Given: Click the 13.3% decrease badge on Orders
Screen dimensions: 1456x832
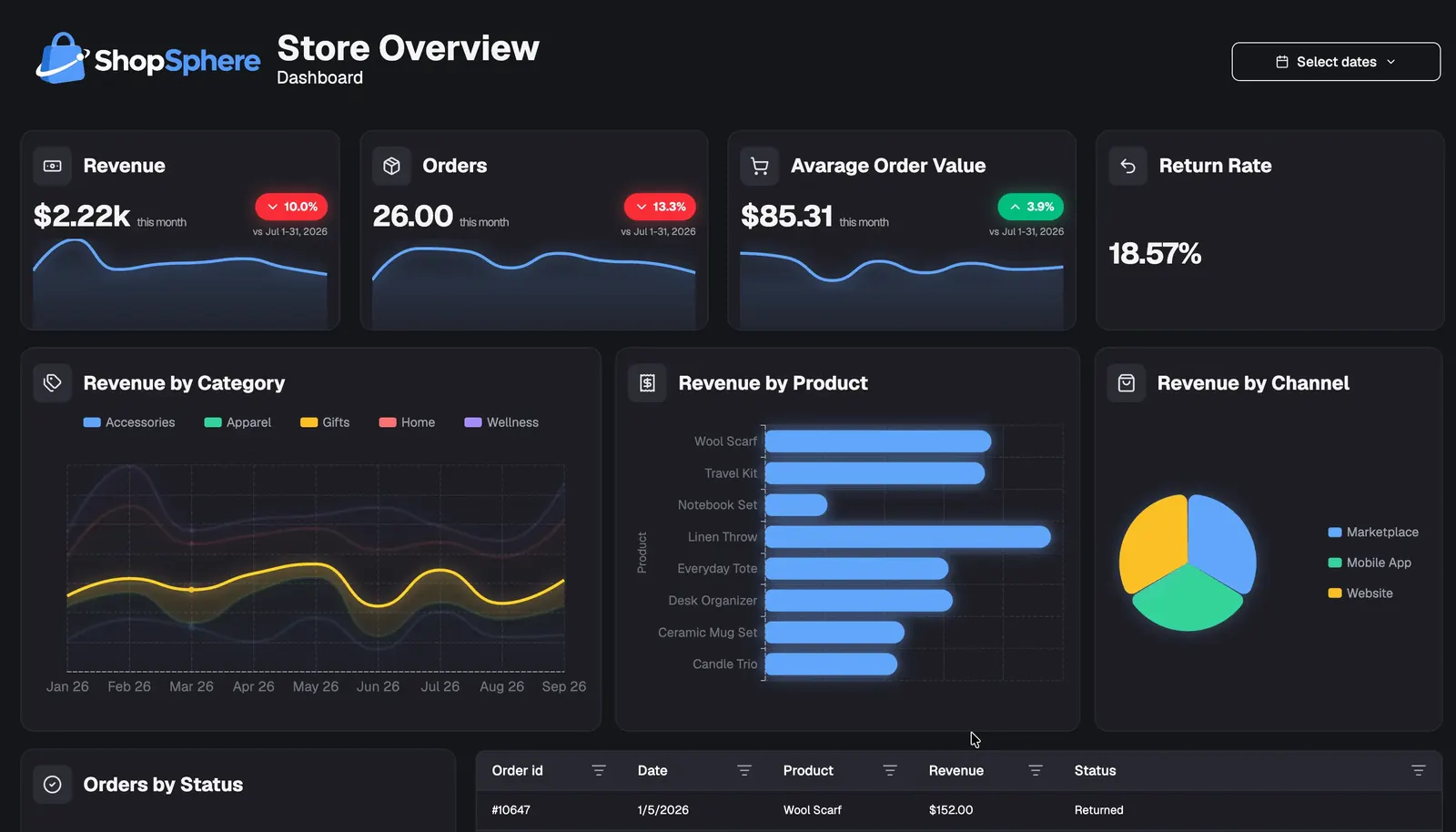Looking at the screenshot, I should [660, 207].
